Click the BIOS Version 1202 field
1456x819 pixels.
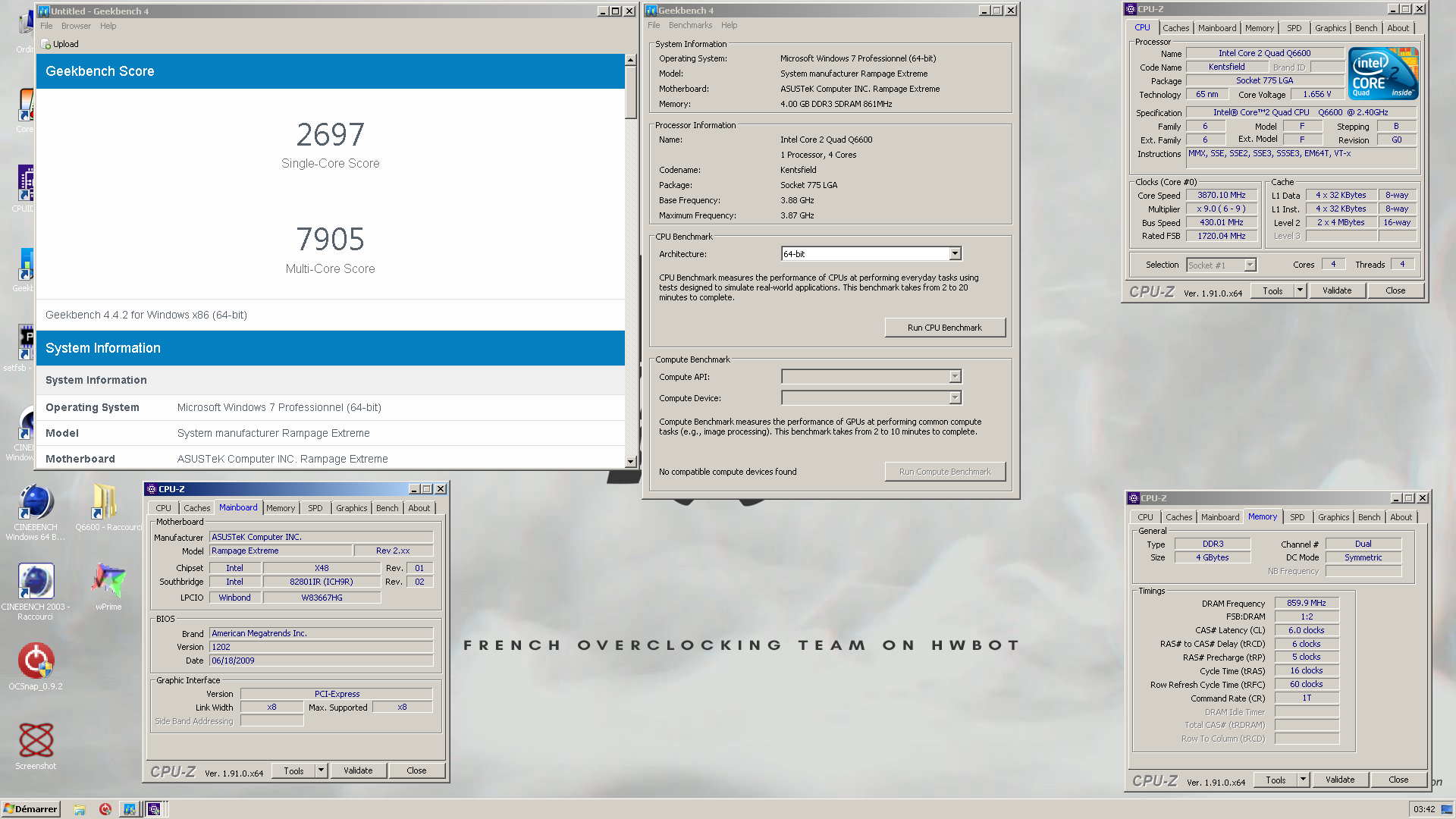pyautogui.click(x=322, y=647)
